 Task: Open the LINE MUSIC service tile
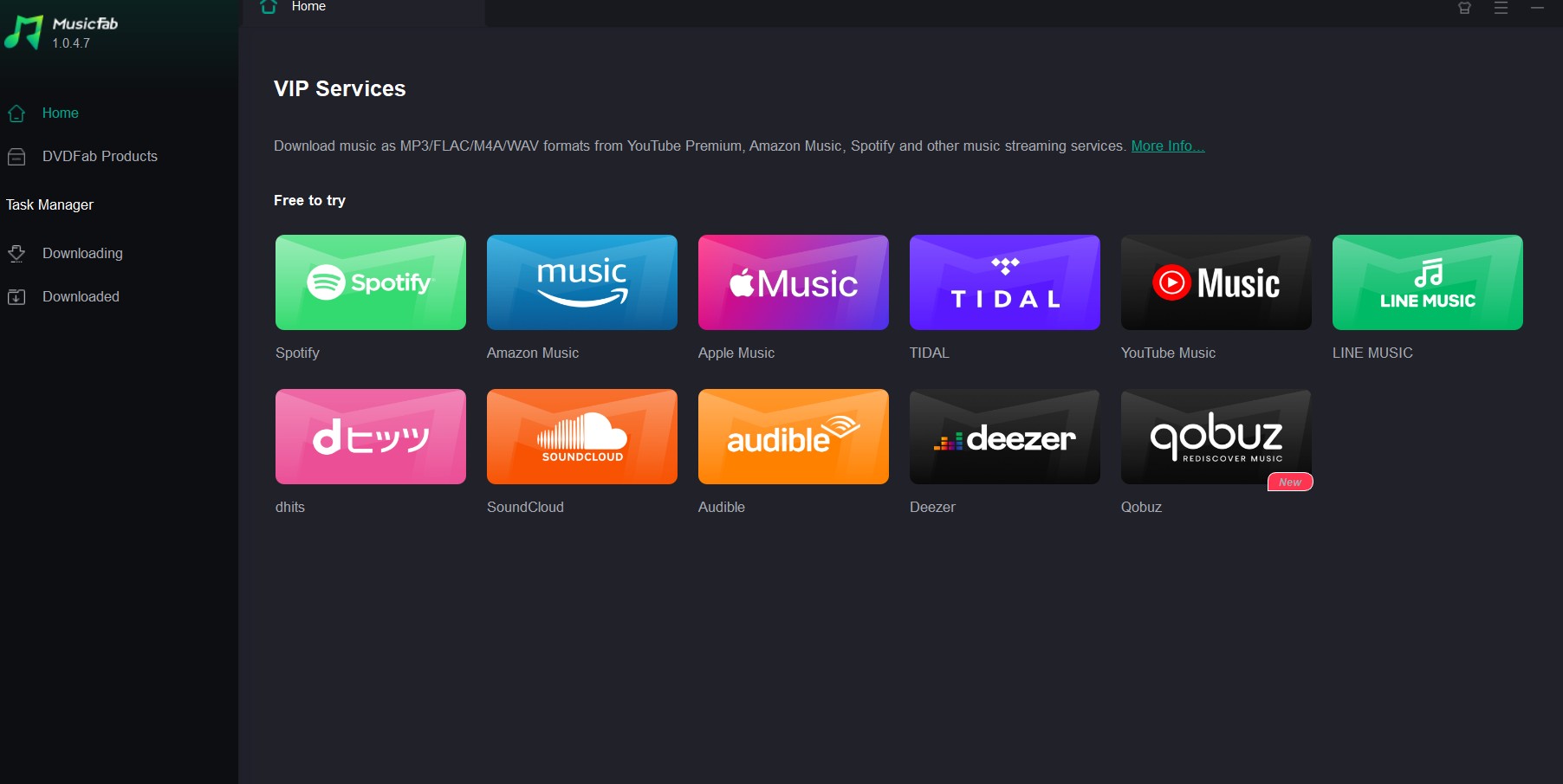click(1428, 282)
